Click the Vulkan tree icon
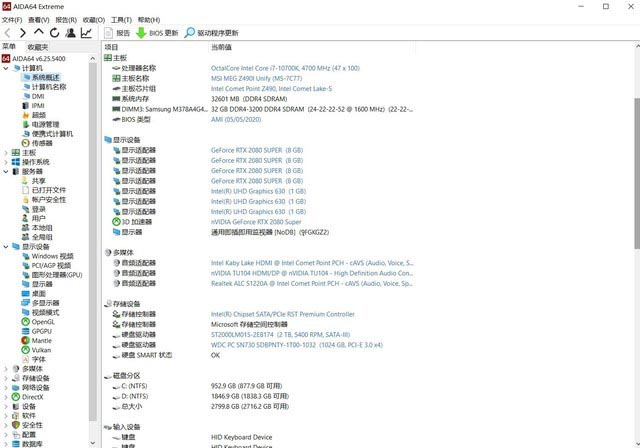Image resolution: width=640 pixels, height=448 pixels. (26, 350)
